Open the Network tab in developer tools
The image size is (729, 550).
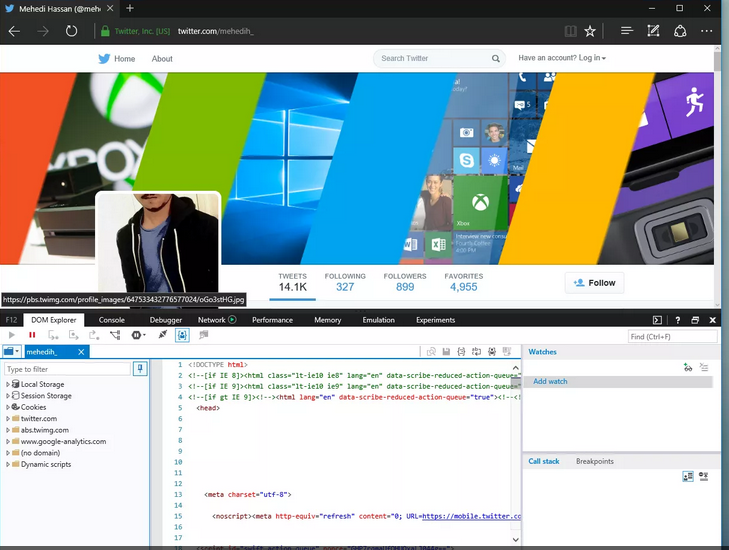pyautogui.click(x=211, y=320)
